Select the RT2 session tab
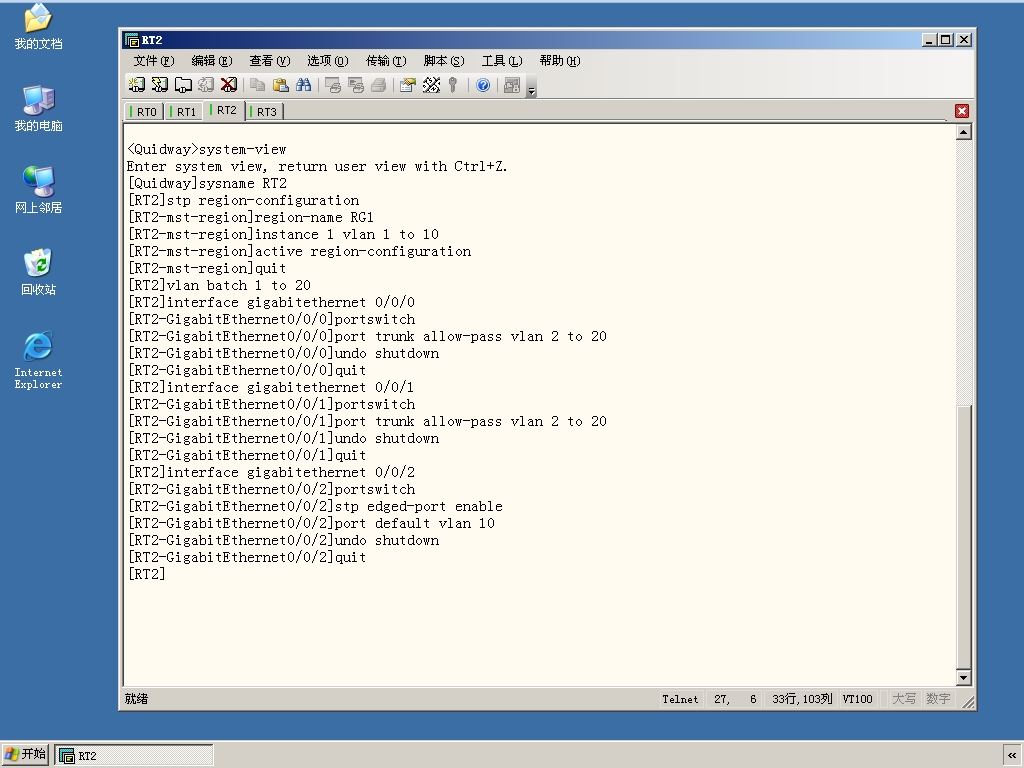Screen dimensions: 1024x768 [x=224, y=110]
